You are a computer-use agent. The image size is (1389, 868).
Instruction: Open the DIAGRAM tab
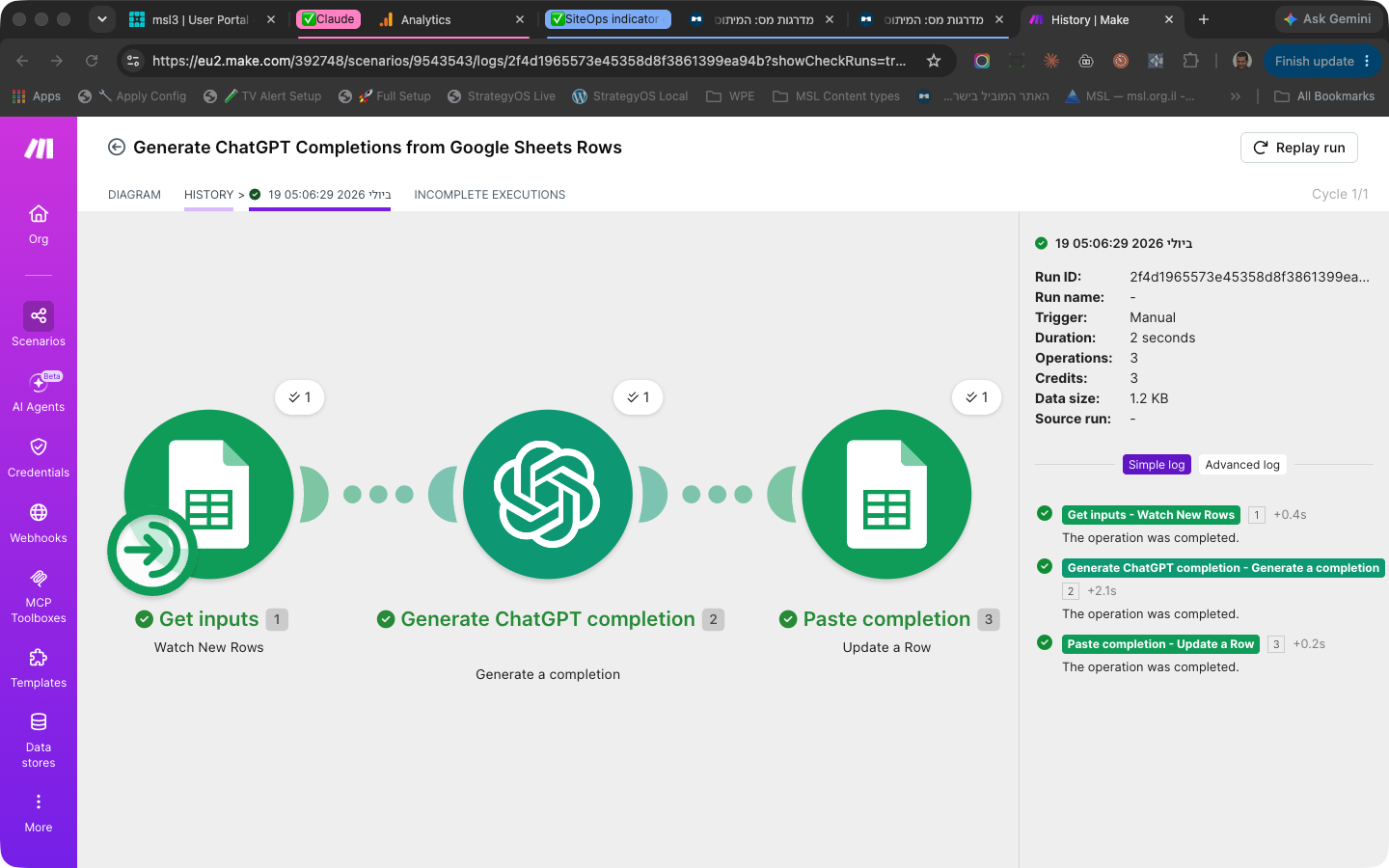134,195
